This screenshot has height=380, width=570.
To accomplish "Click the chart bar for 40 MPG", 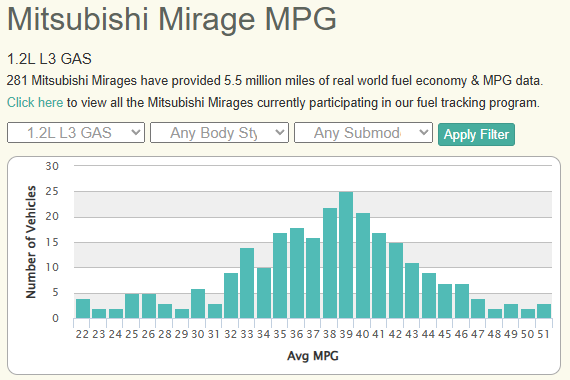I will (x=363, y=266).
